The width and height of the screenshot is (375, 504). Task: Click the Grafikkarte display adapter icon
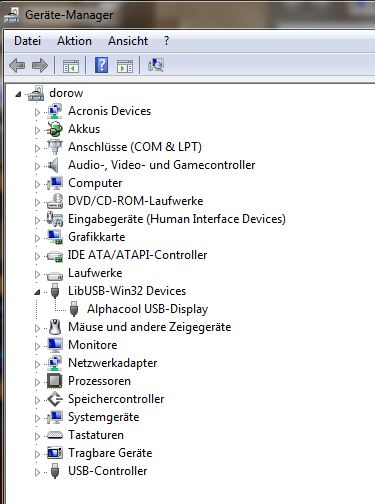(x=55, y=237)
